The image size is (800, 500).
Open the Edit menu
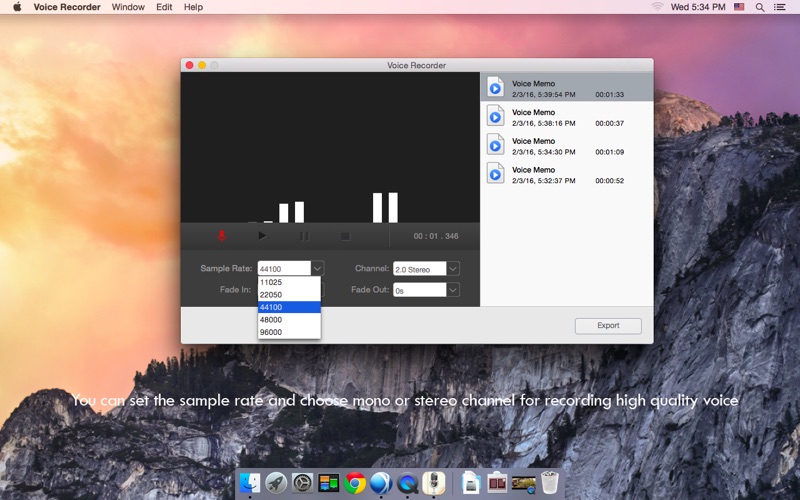(164, 7)
